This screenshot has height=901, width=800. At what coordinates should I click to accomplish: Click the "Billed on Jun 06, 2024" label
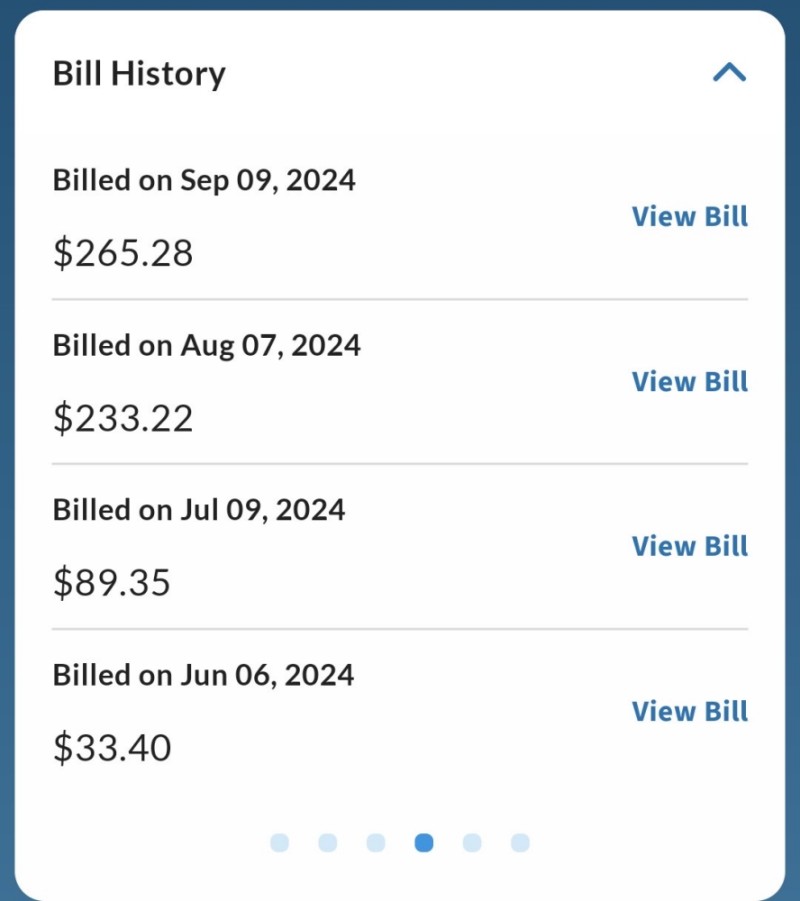(203, 675)
